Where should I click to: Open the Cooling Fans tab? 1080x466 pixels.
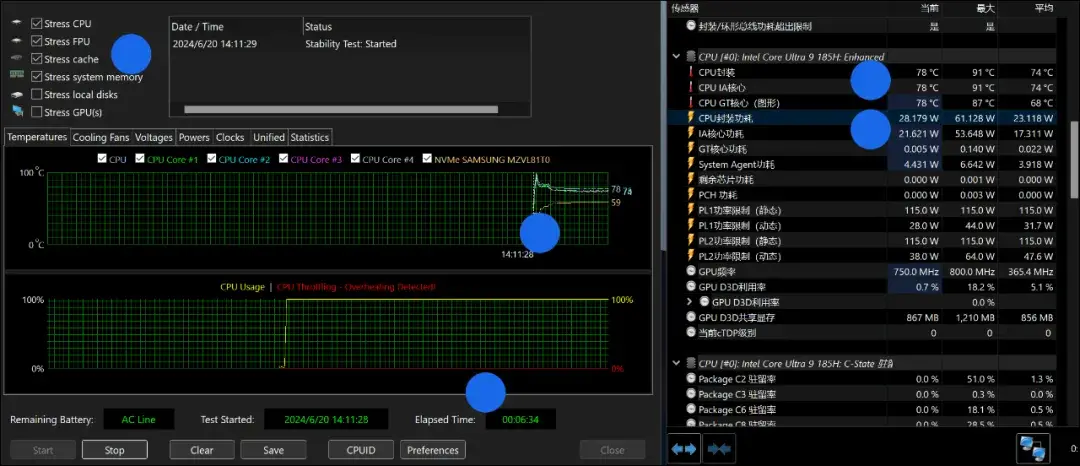(101, 138)
